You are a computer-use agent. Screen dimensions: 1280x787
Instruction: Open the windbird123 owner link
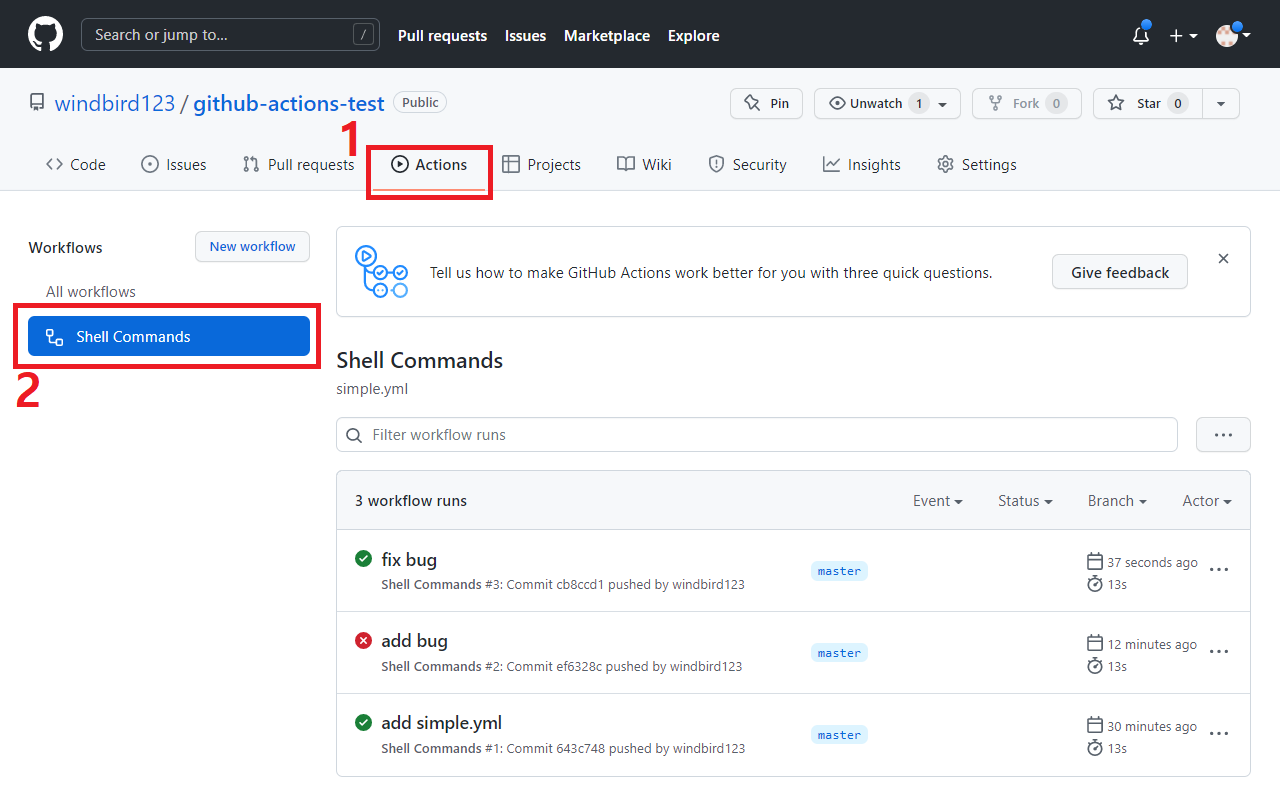tap(115, 103)
